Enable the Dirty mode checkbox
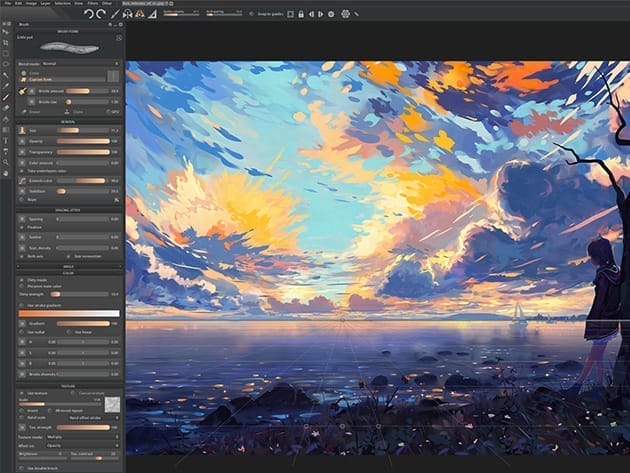The height and width of the screenshot is (473, 630). pos(20,281)
